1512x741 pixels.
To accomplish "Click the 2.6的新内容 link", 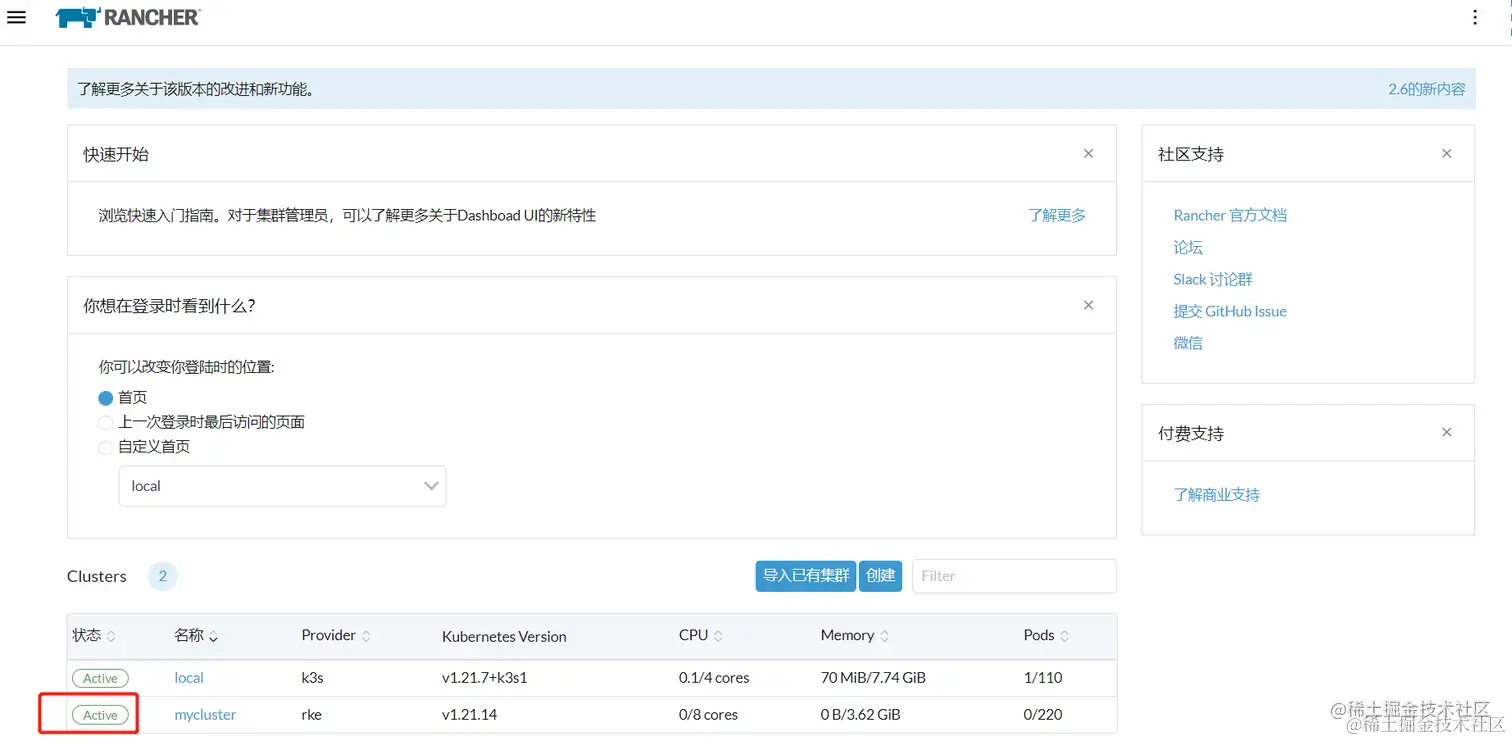I will [1427, 89].
